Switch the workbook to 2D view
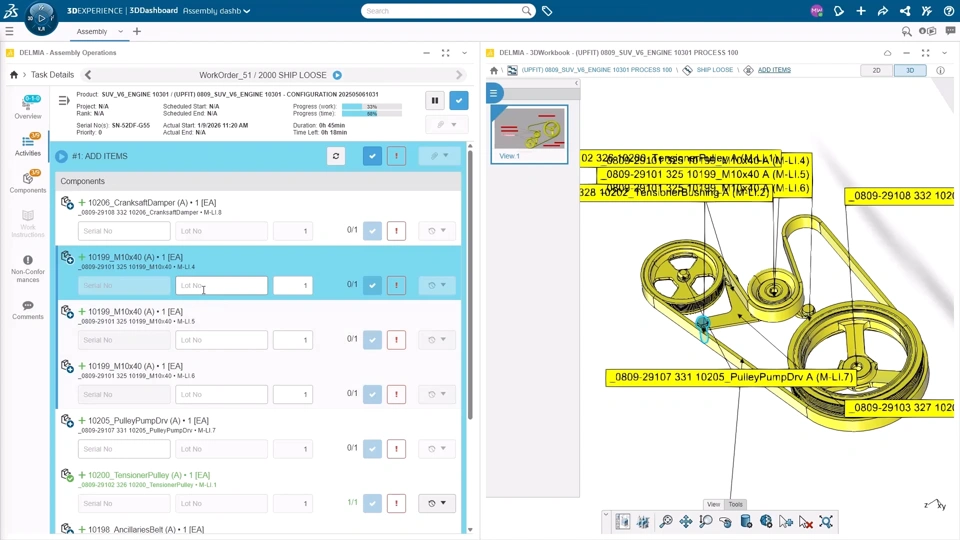 pos(877,70)
